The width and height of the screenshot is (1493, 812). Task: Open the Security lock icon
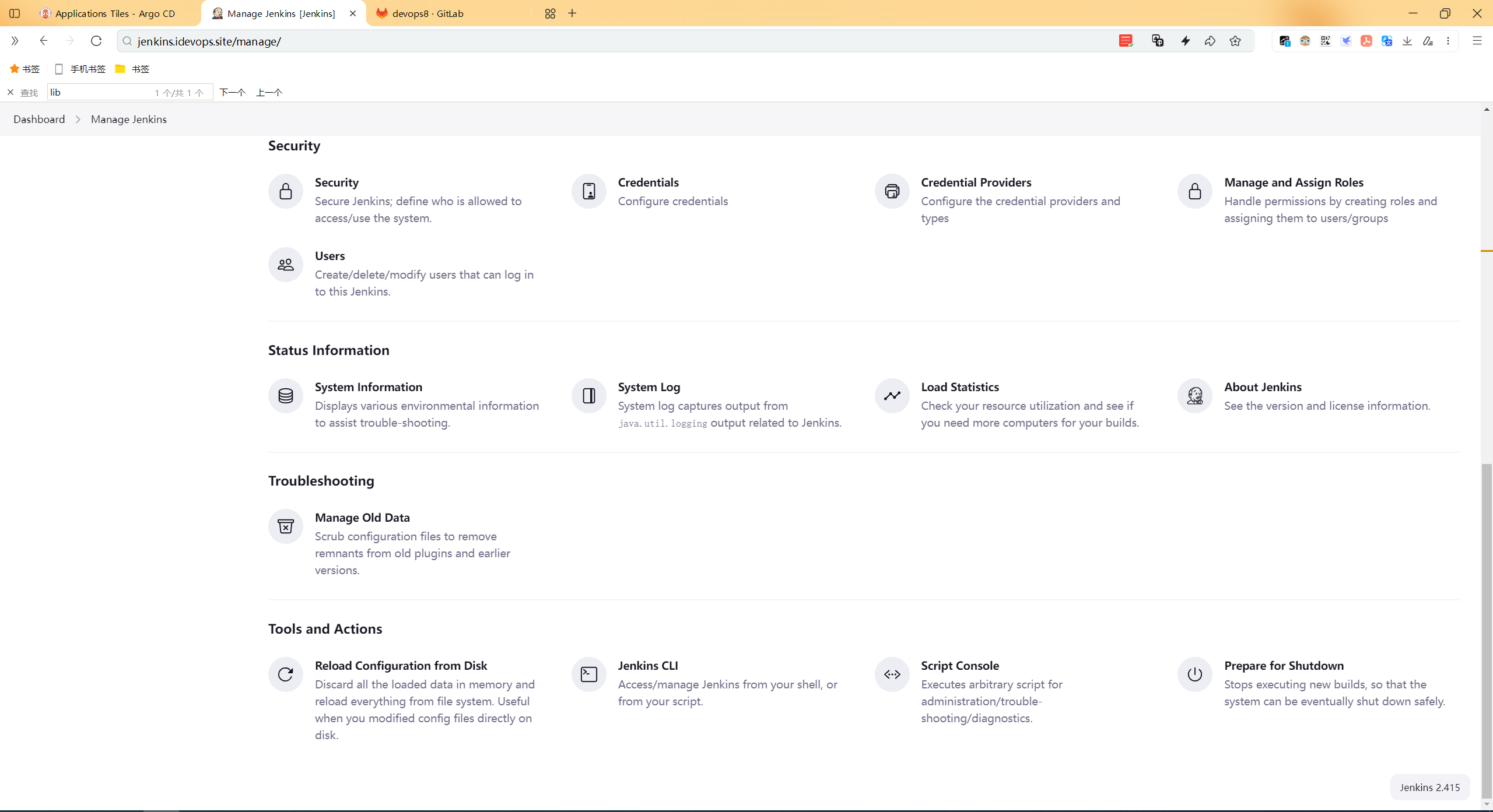click(x=285, y=191)
